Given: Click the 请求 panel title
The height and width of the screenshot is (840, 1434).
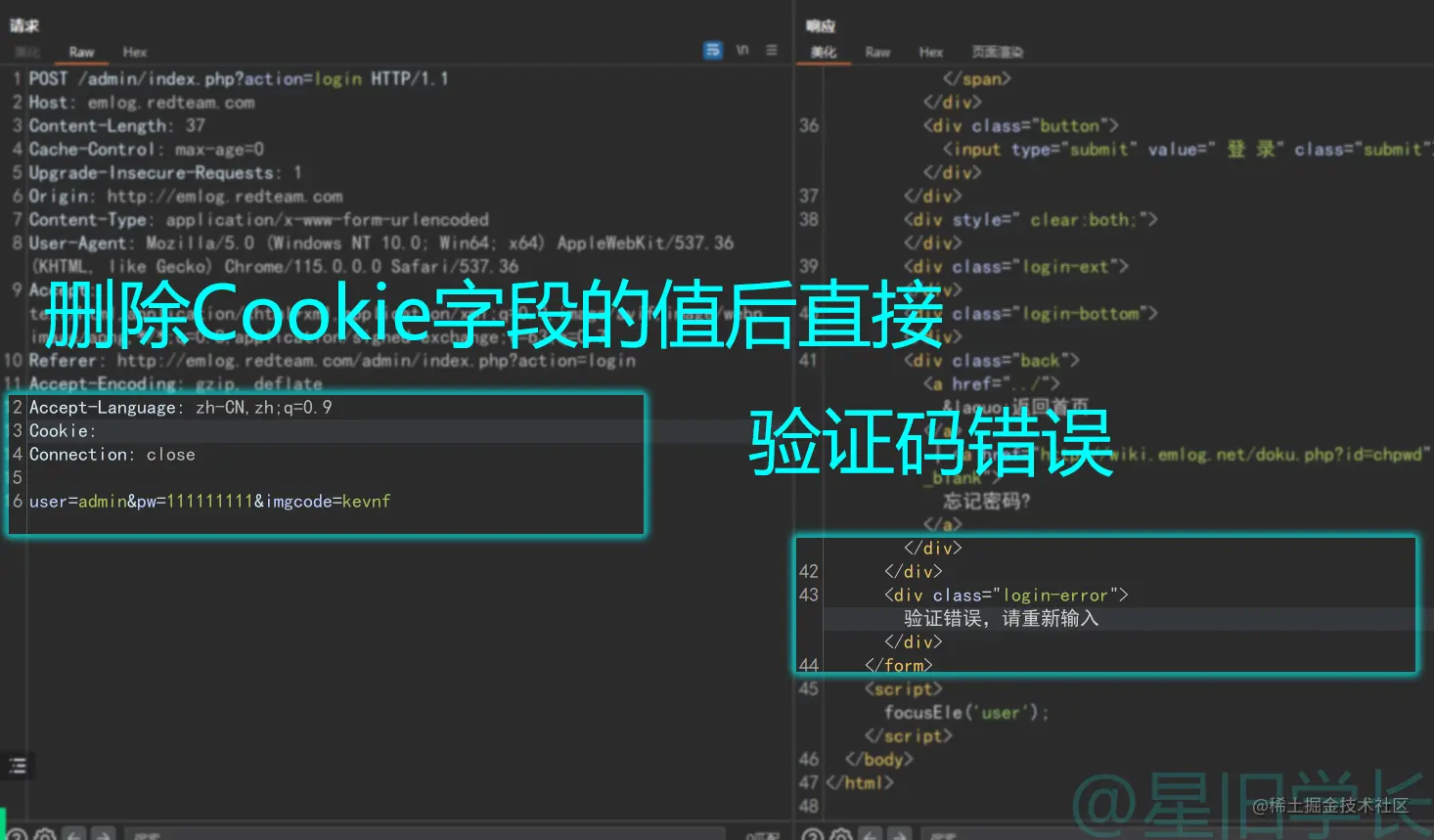Looking at the screenshot, I should [x=24, y=26].
